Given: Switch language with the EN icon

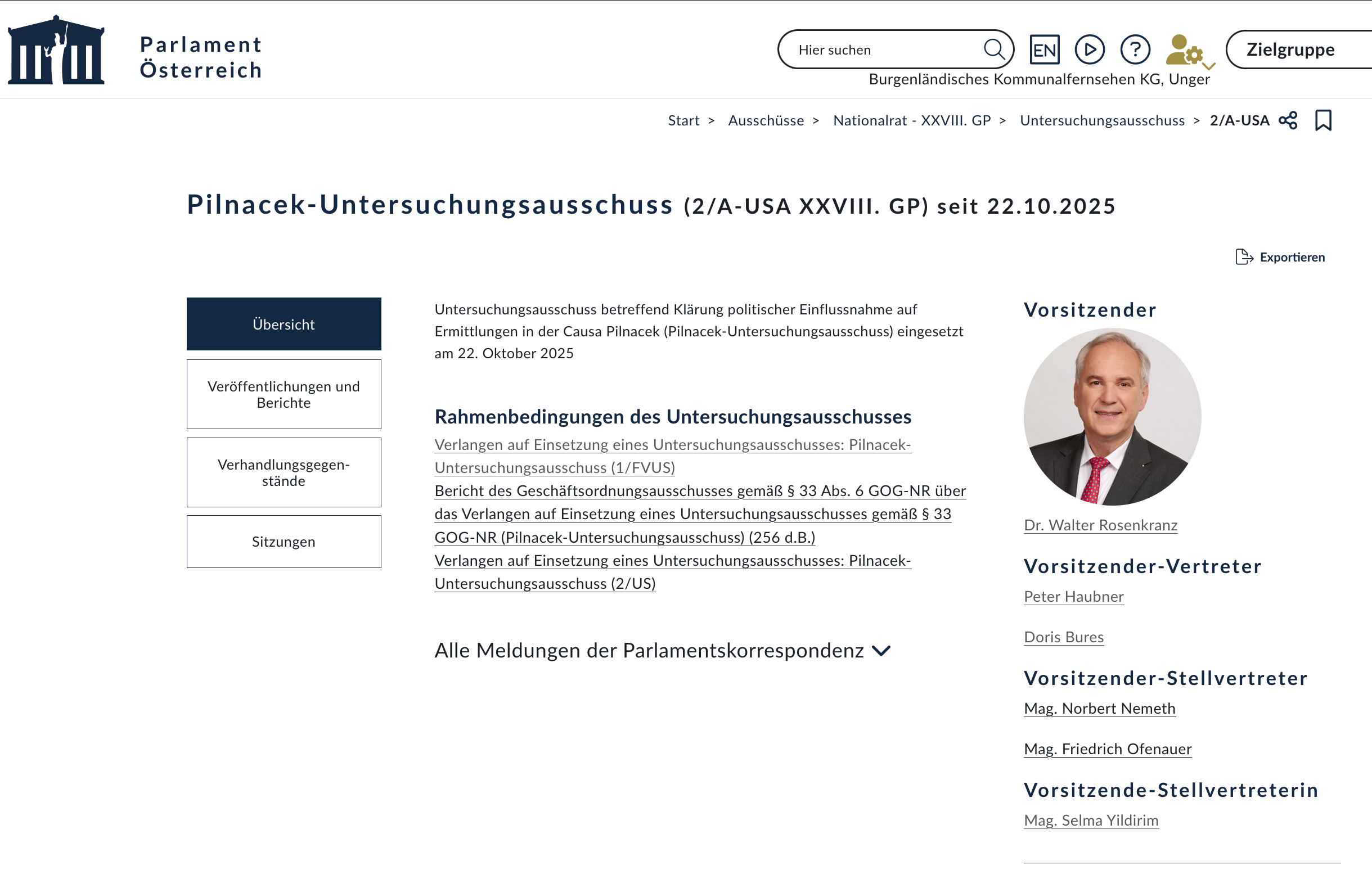Looking at the screenshot, I should point(1044,49).
